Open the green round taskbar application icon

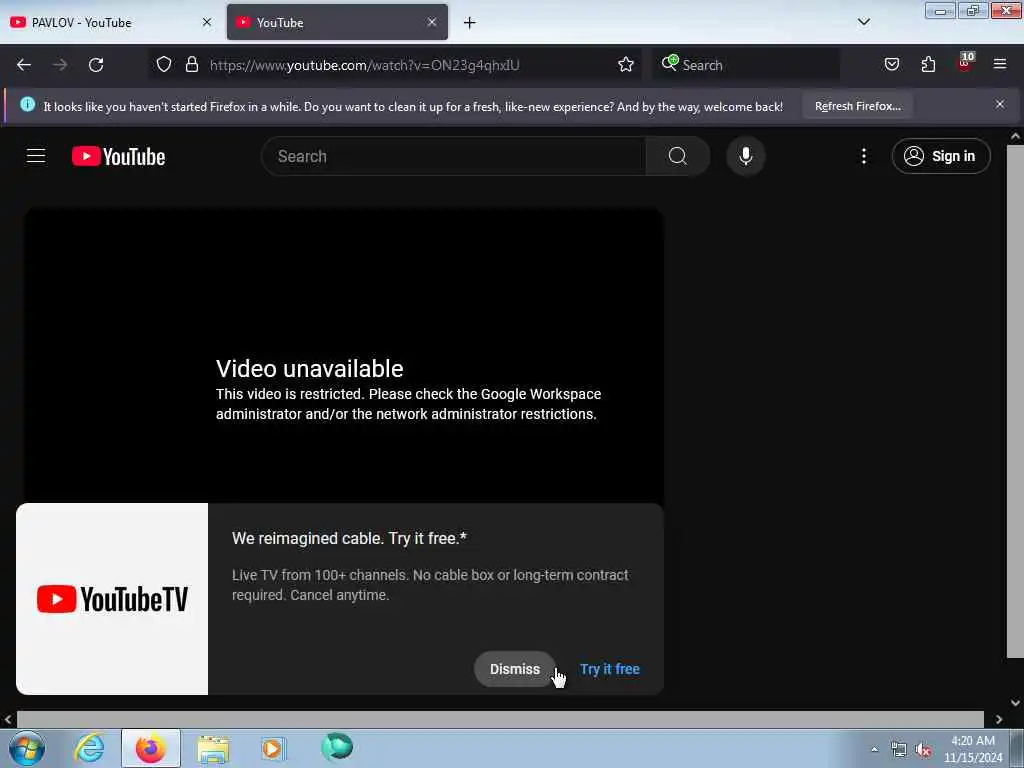tap(337, 747)
